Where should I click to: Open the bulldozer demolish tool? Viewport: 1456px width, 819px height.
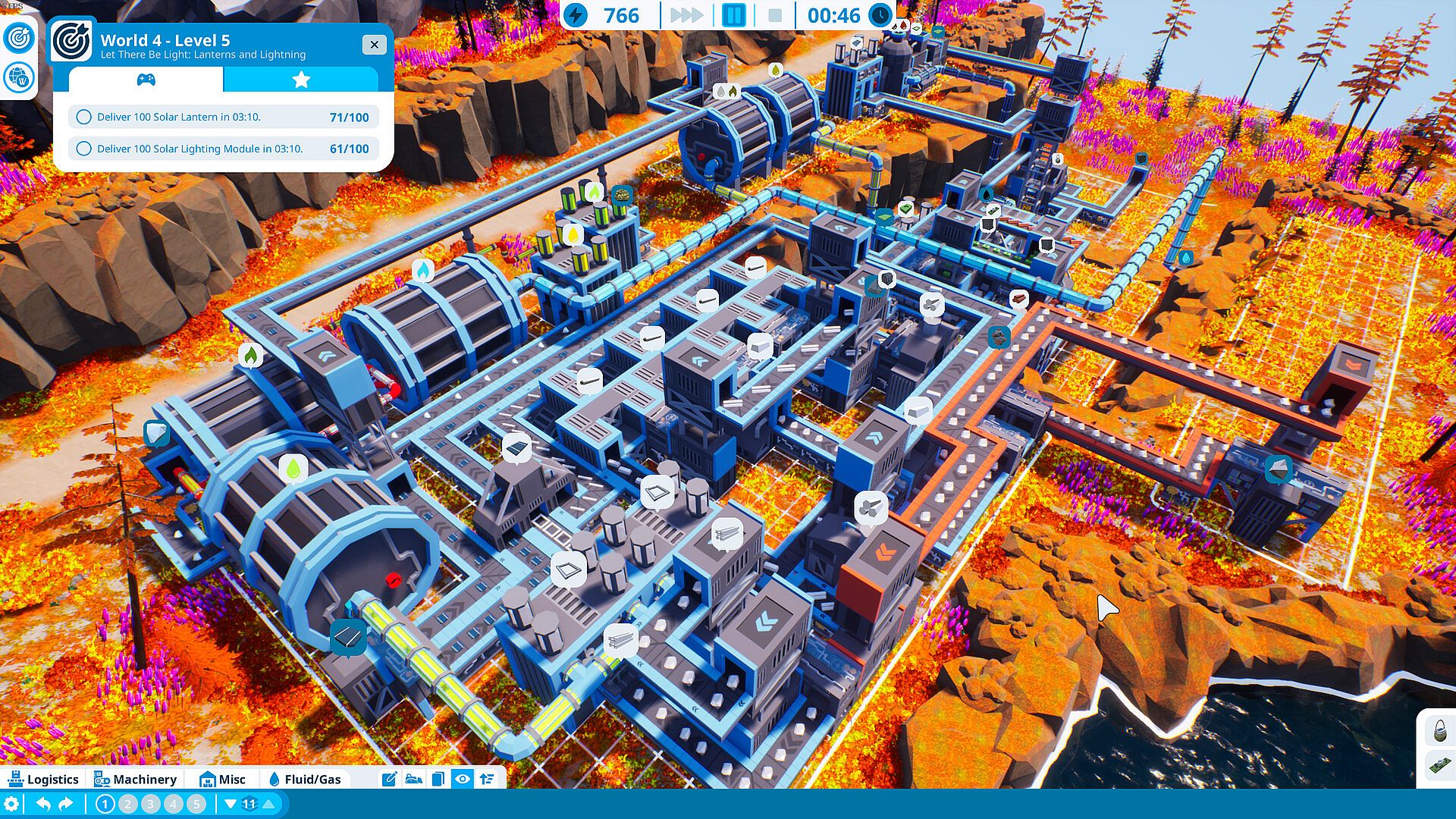click(x=413, y=779)
